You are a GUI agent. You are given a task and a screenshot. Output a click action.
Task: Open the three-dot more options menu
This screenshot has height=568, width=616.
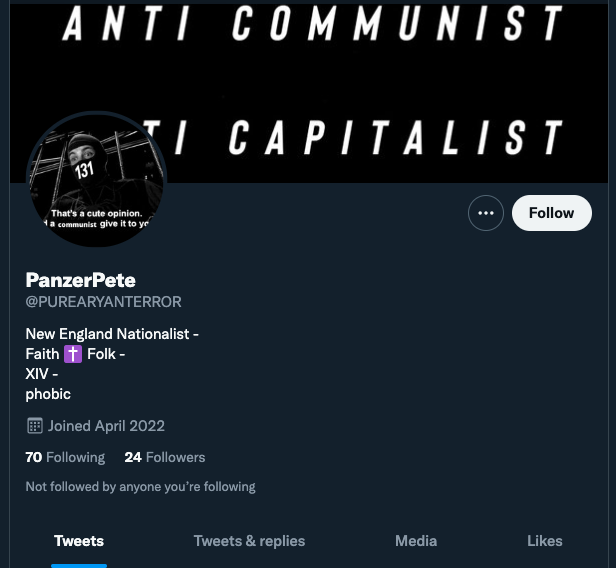pyautogui.click(x=486, y=213)
